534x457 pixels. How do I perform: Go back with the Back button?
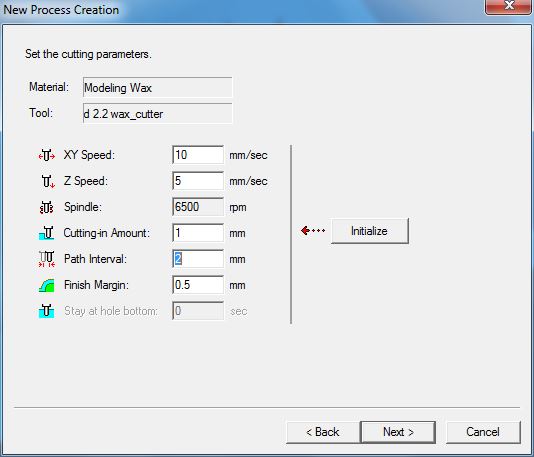pos(322,432)
